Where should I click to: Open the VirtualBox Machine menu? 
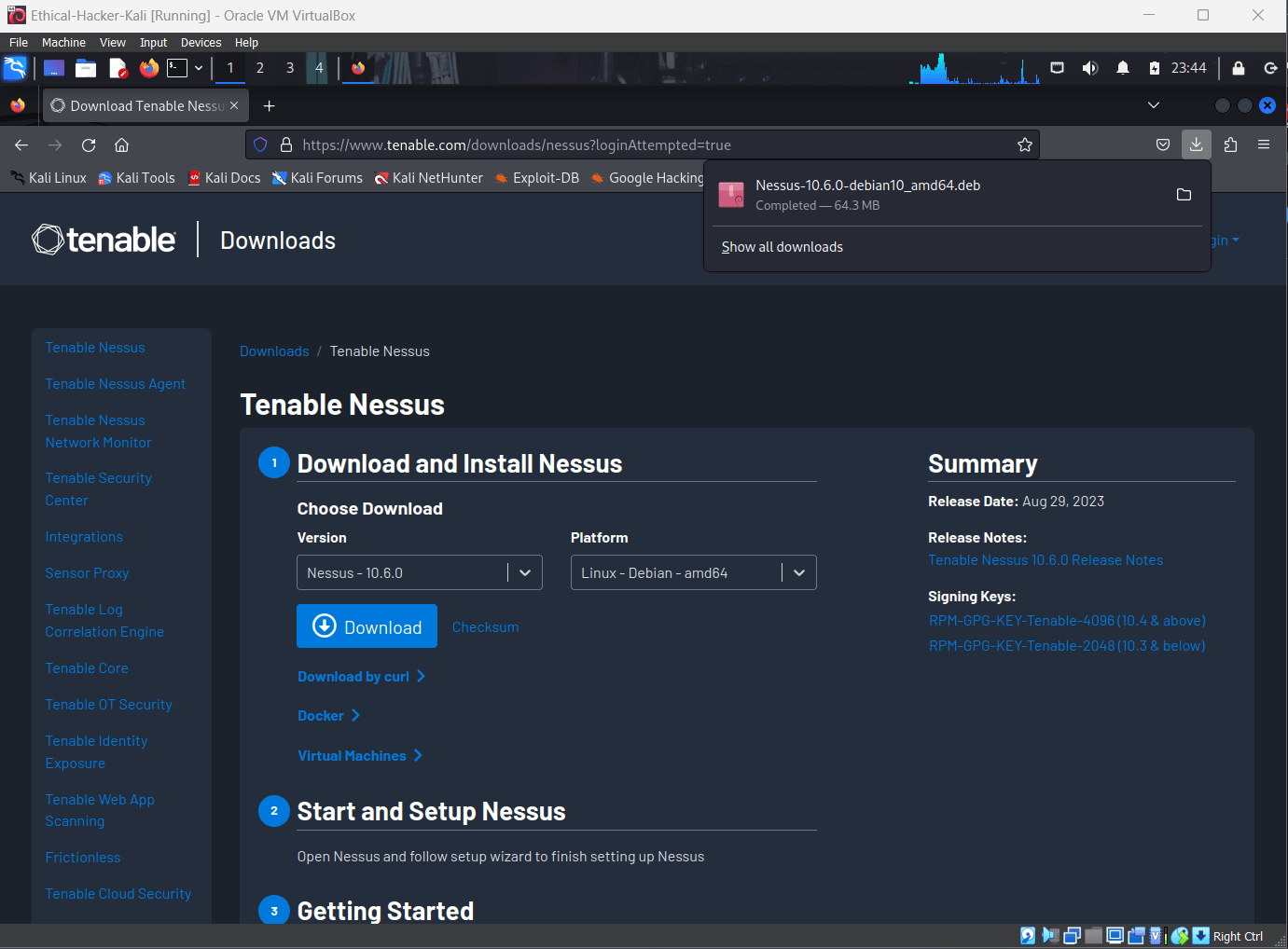pyautogui.click(x=63, y=43)
